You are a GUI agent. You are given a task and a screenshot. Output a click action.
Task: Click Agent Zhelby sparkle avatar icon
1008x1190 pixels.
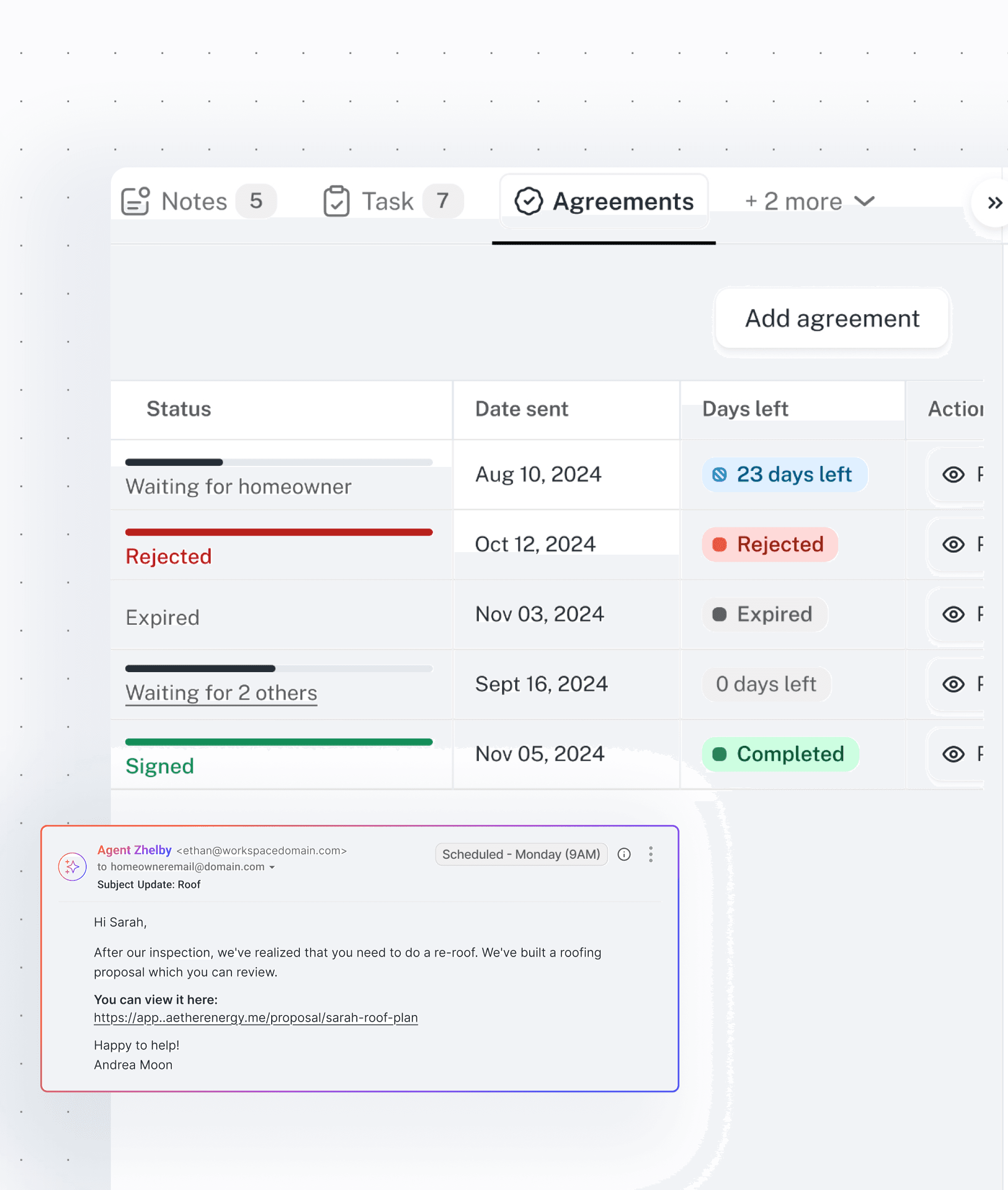(73, 866)
